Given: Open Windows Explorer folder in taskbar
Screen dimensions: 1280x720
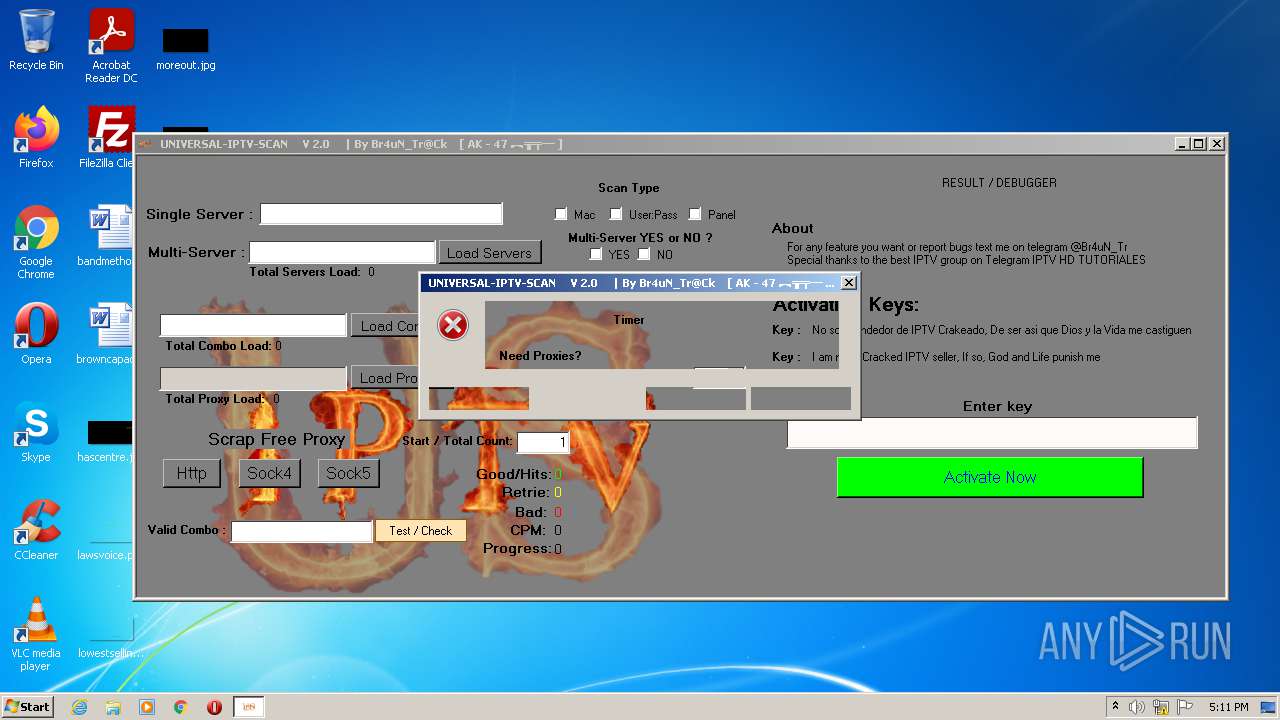Looking at the screenshot, I should coord(113,707).
